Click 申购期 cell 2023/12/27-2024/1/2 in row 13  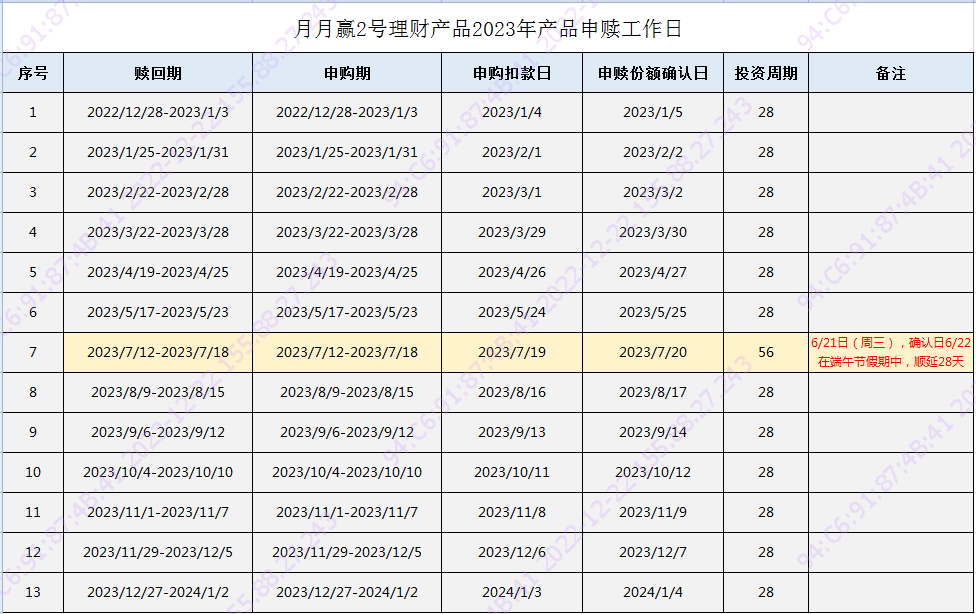coord(347,592)
